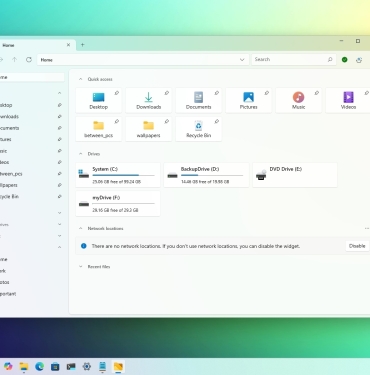370x375 pixels.
Task: Select Documents in the sidebar
Action: tap(32, 128)
